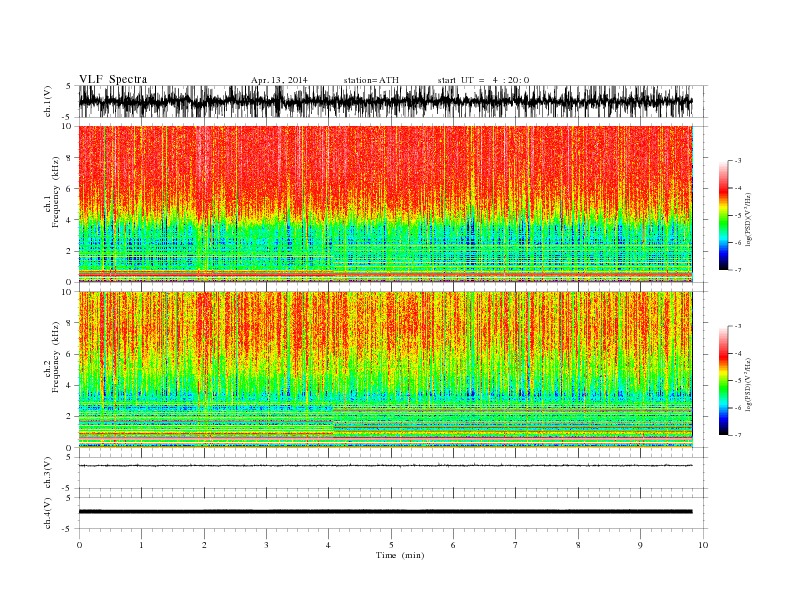792x612 pixels.
Task: Click the "ch.1(V)" waveform axis label
Action: pos(48,101)
